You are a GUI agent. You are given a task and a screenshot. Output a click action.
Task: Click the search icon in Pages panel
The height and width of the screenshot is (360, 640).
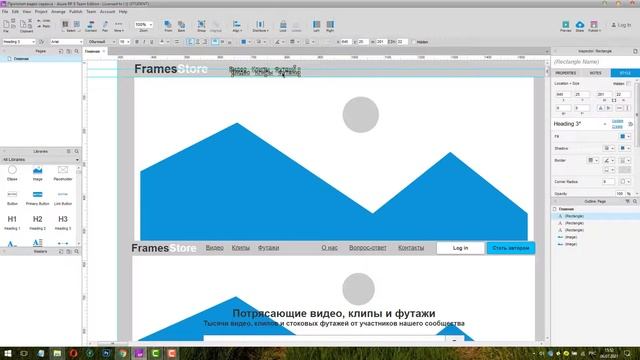tap(76, 51)
